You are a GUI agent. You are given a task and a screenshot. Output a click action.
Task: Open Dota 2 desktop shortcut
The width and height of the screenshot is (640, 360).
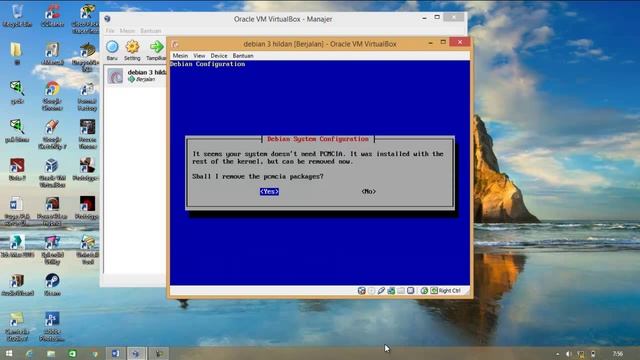pyautogui.click(x=17, y=169)
